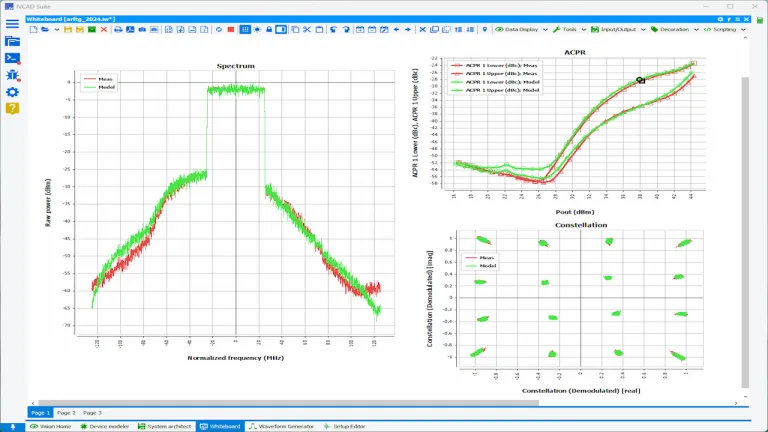Go to previous page with left arrow
The image size is (768, 432).
tap(396, 29)
